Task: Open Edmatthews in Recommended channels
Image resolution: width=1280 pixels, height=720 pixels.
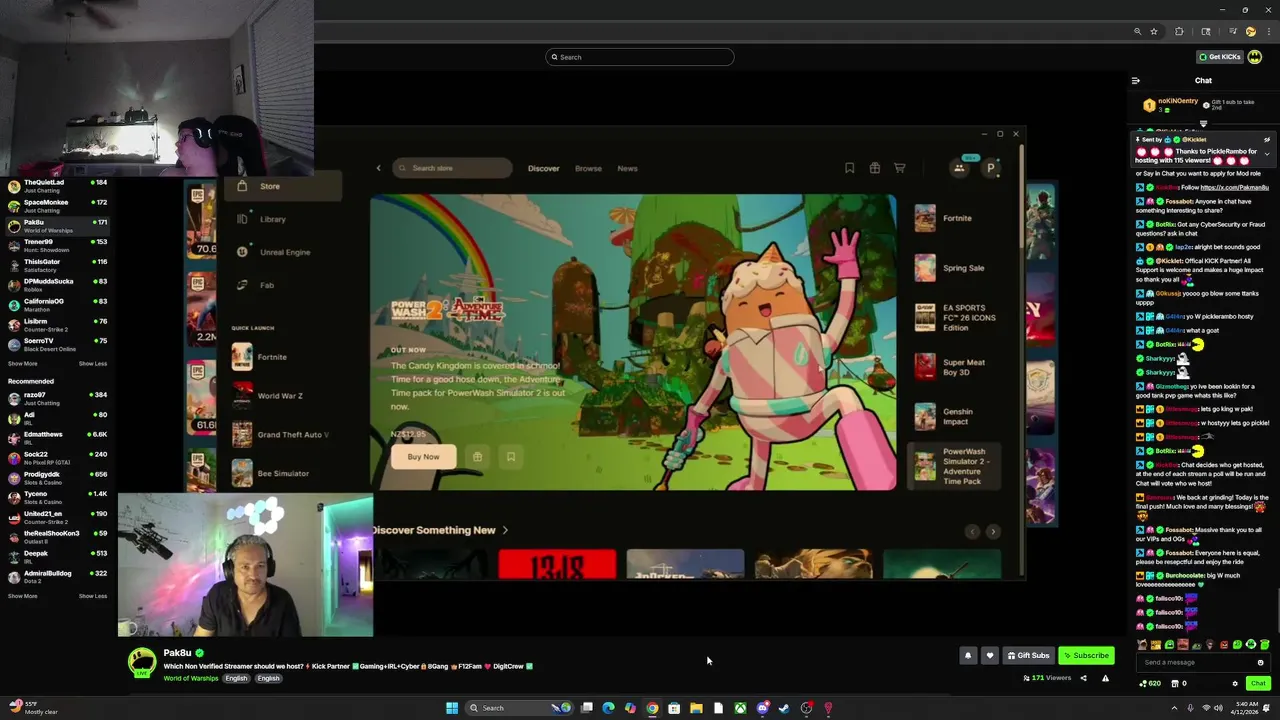Action: (x=56, y=438)
